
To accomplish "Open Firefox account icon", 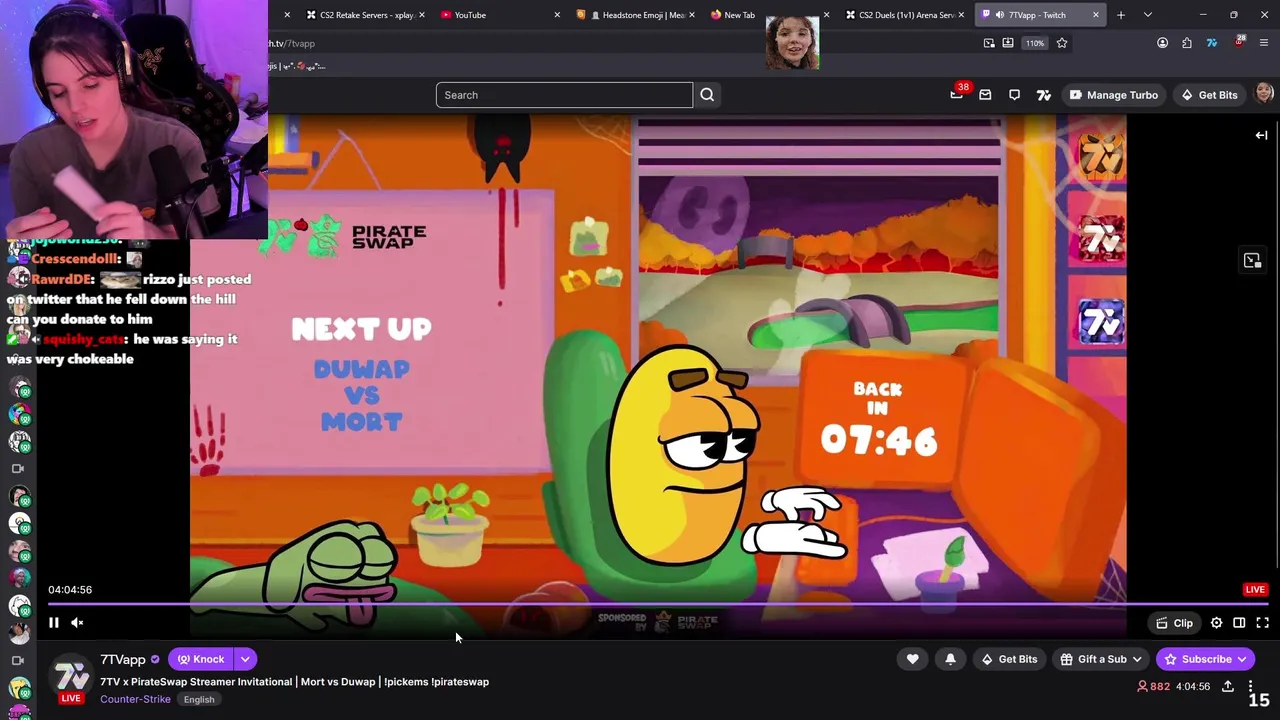I will 1162,43.
